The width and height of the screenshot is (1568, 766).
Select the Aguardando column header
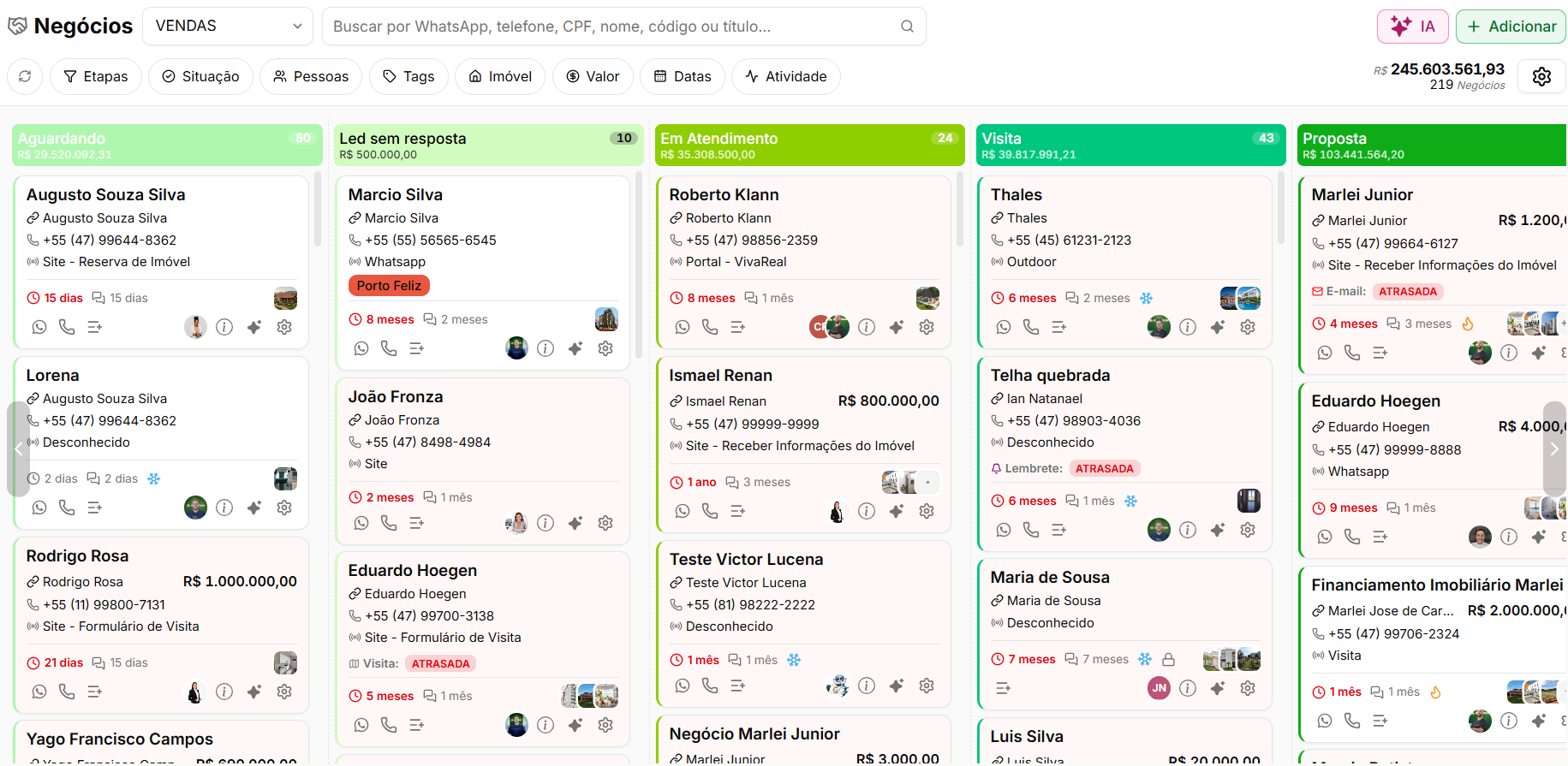pos(167,145)
